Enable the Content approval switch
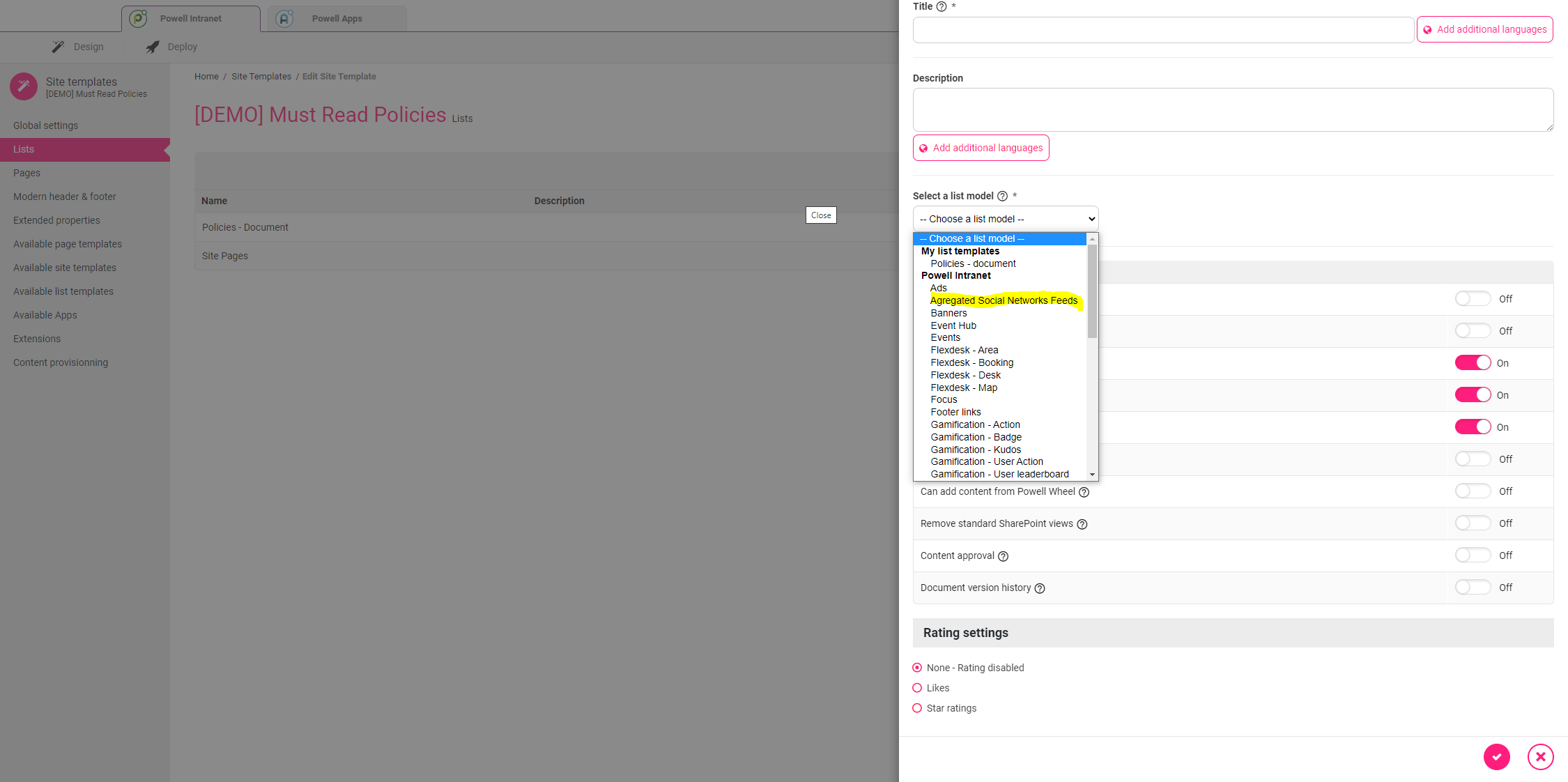The width and height of the screenshot is (1568, 782). 1473,555
